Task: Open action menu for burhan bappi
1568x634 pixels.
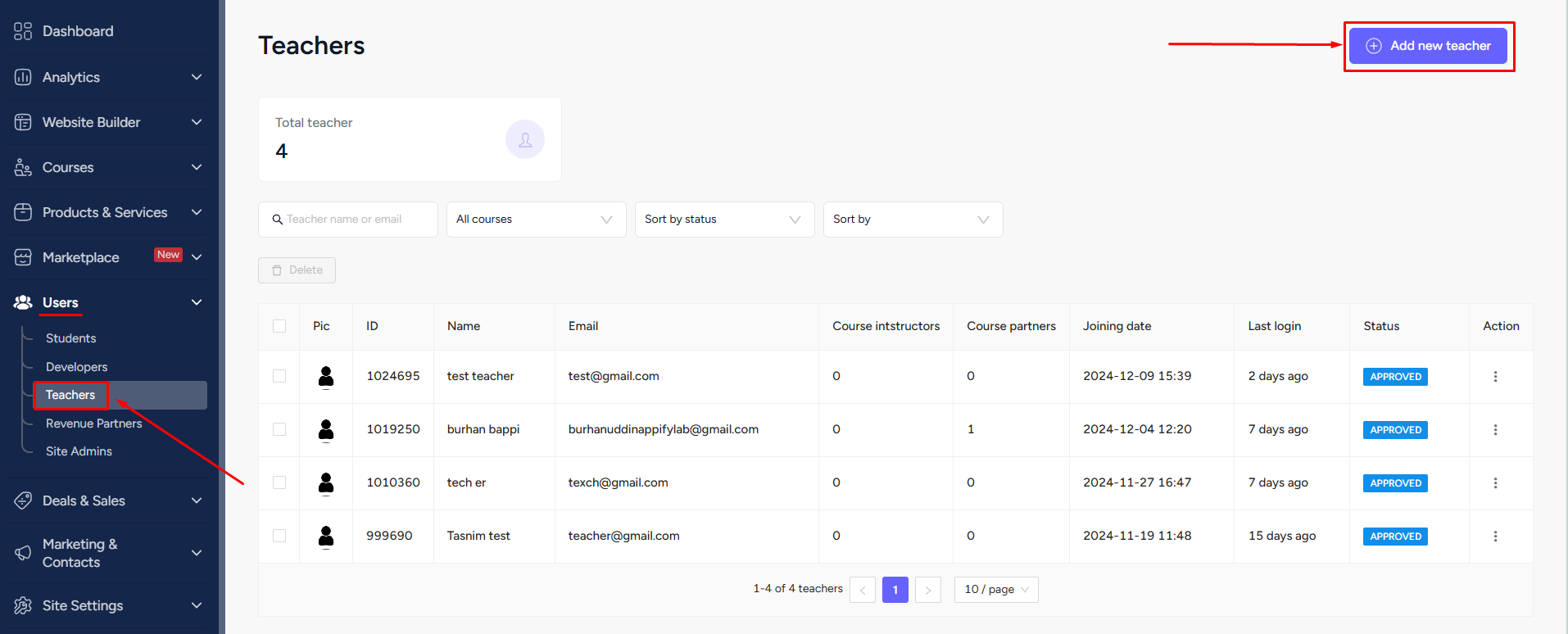Action: pos(1495,430)
